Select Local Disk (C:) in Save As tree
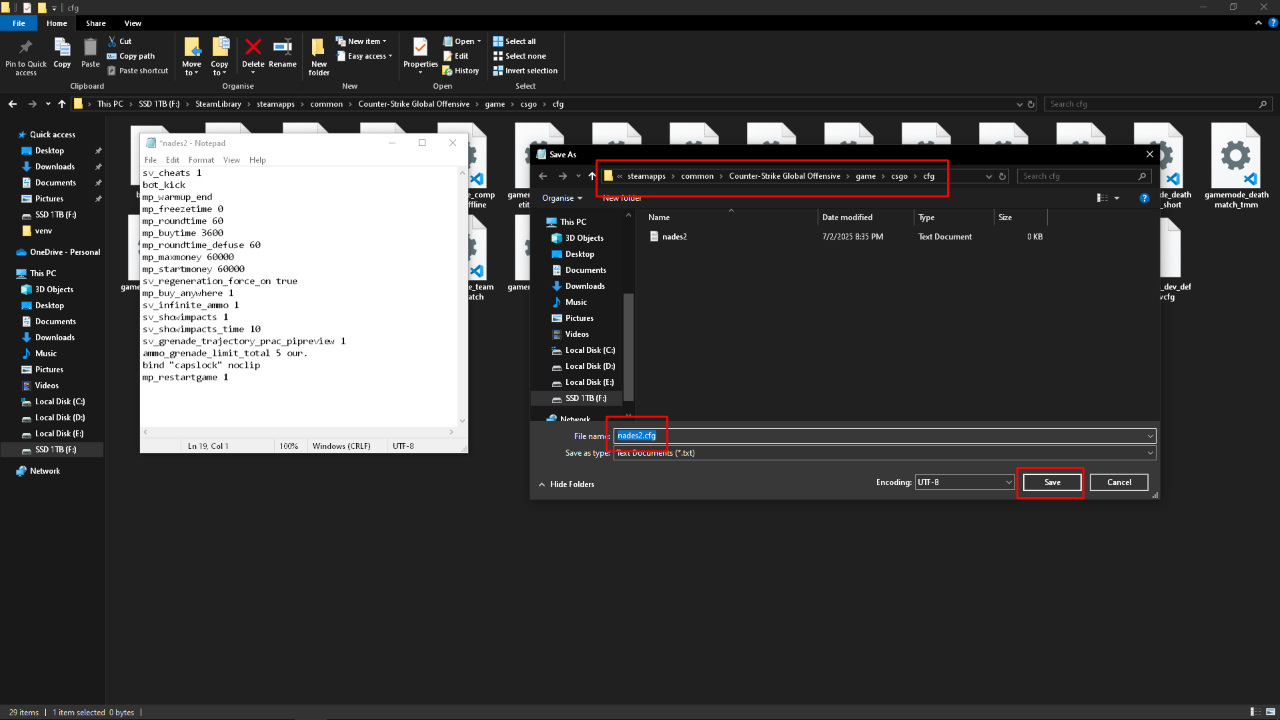Screen dimensions: 1280x720 590,350
